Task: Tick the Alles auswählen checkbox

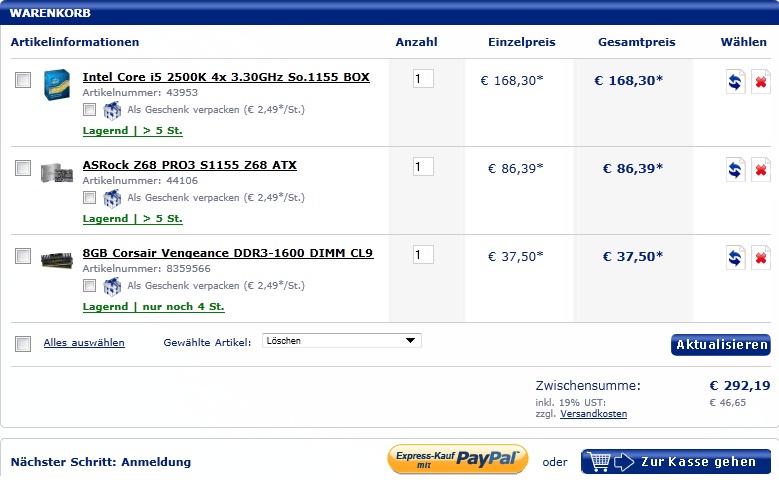Action: pos(23,343)
